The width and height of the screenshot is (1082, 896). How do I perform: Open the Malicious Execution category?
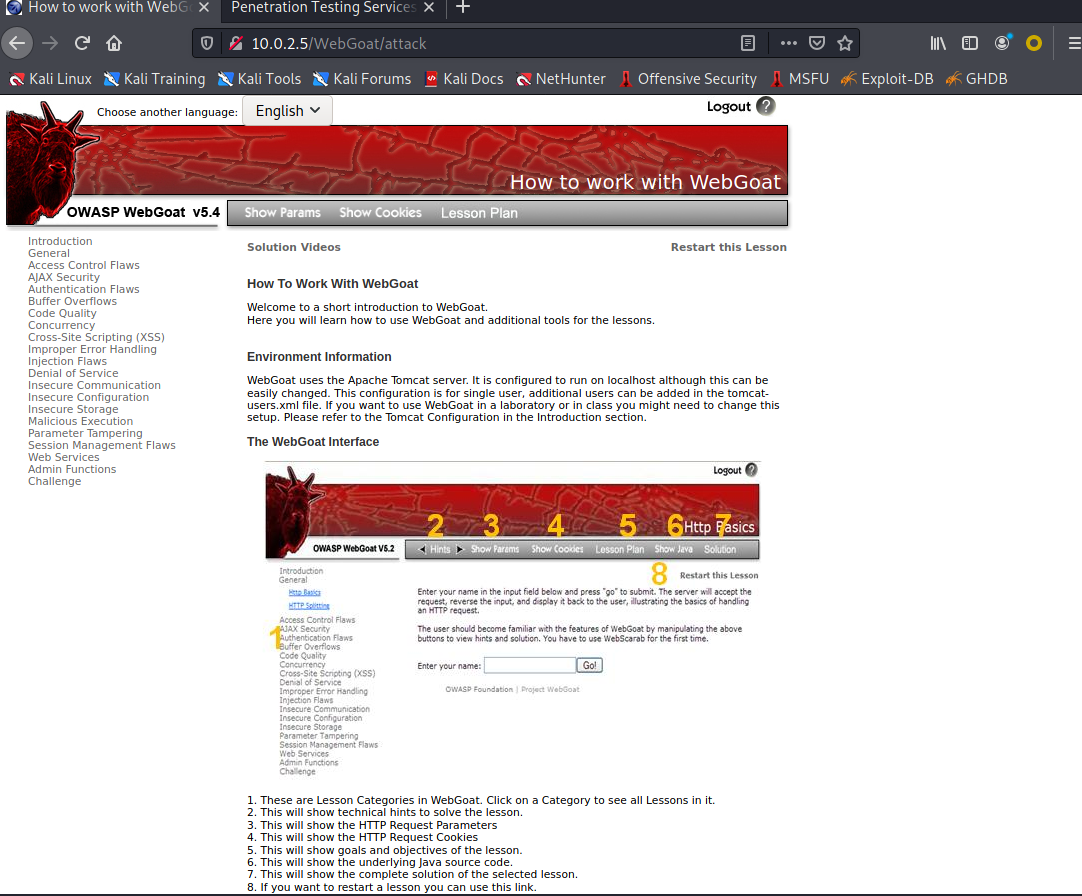(x=81, y=421)
